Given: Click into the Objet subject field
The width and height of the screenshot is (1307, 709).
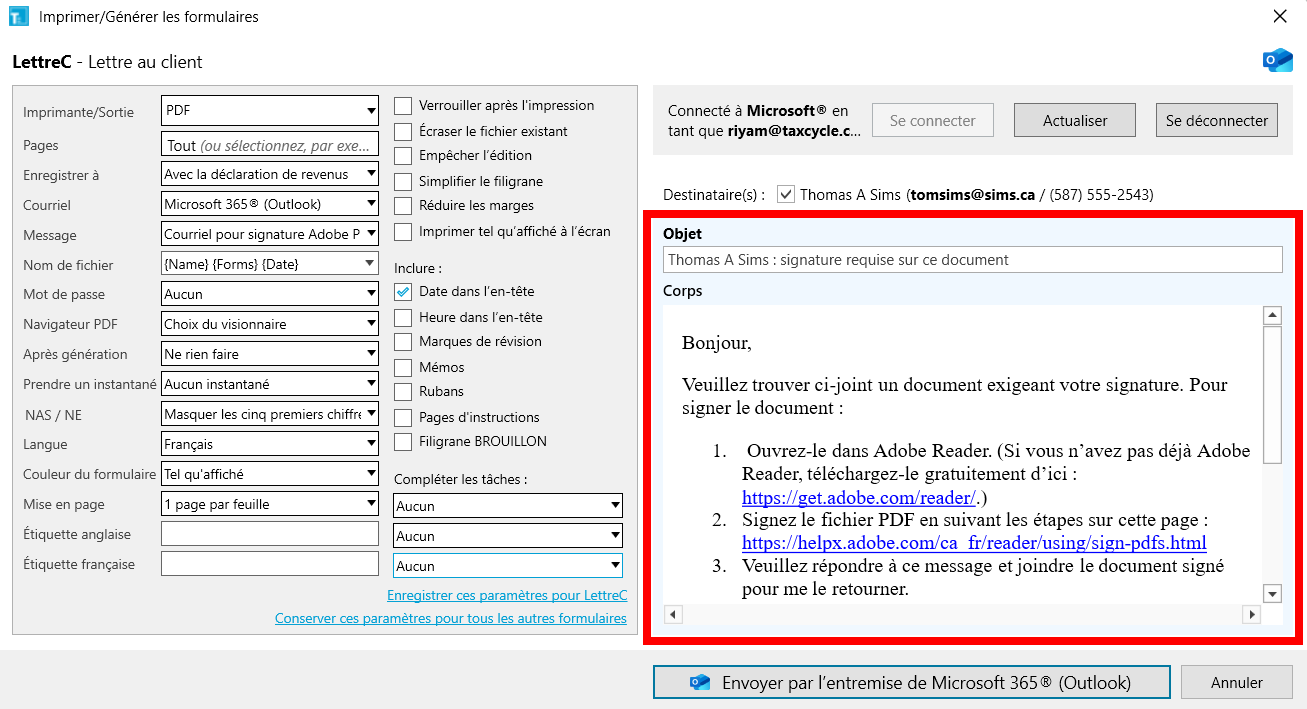Looking at the screenshot, I should [x=972, y=260].
